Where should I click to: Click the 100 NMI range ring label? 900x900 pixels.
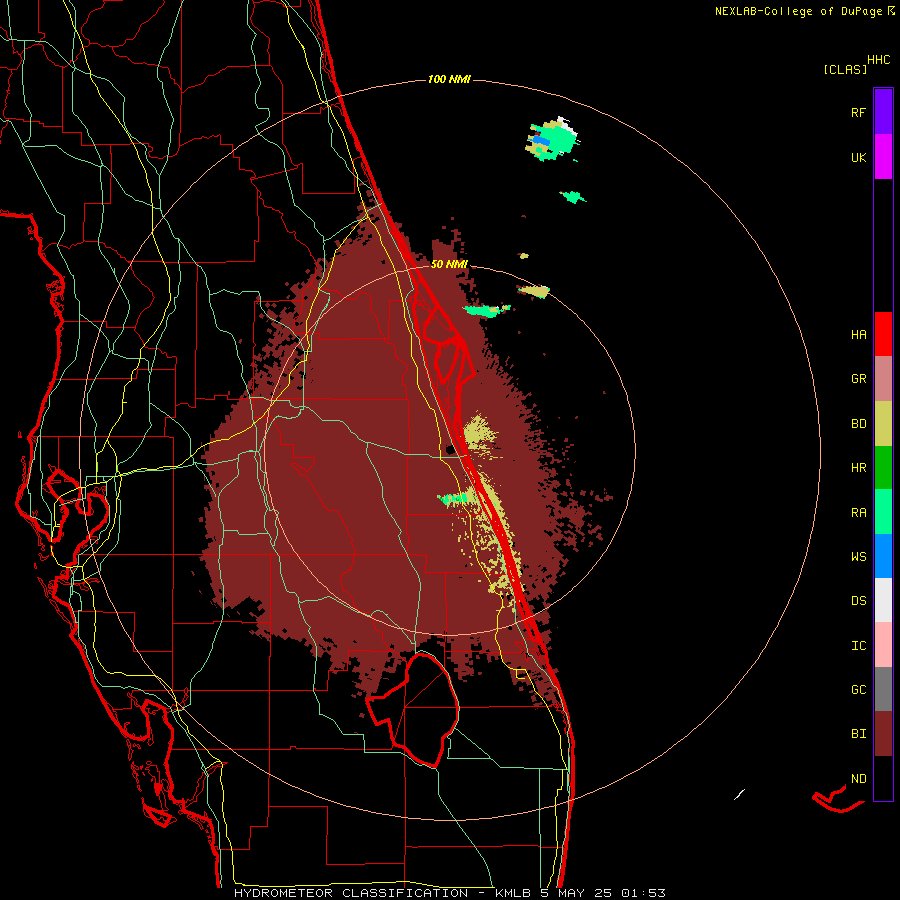pyautogui.click(x=449, y=79)
